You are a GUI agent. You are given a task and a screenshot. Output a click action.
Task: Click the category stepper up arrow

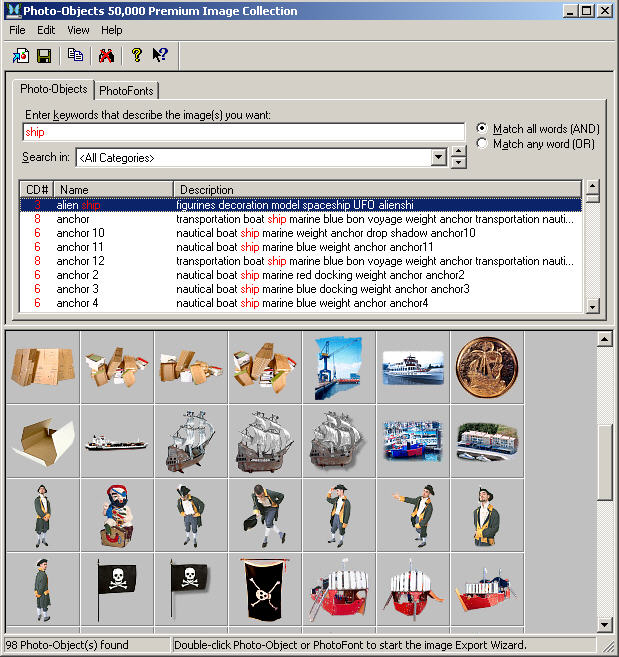click(459, 152)
